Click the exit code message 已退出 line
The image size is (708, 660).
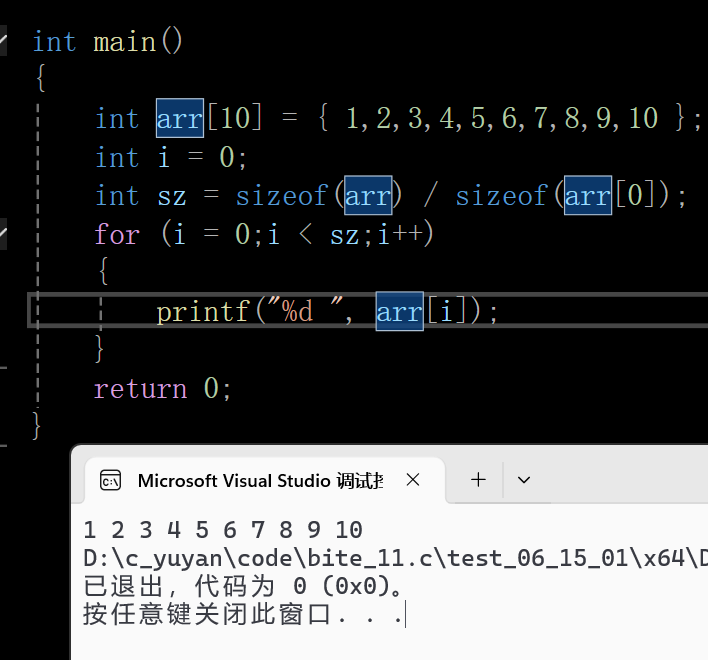tap(242, 586)
